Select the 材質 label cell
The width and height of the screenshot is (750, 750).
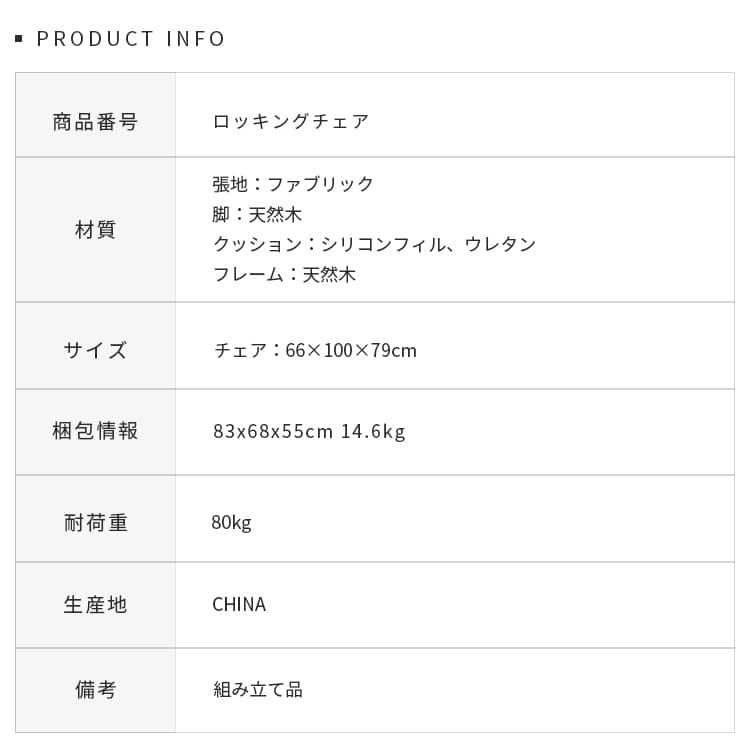[95, 230]
